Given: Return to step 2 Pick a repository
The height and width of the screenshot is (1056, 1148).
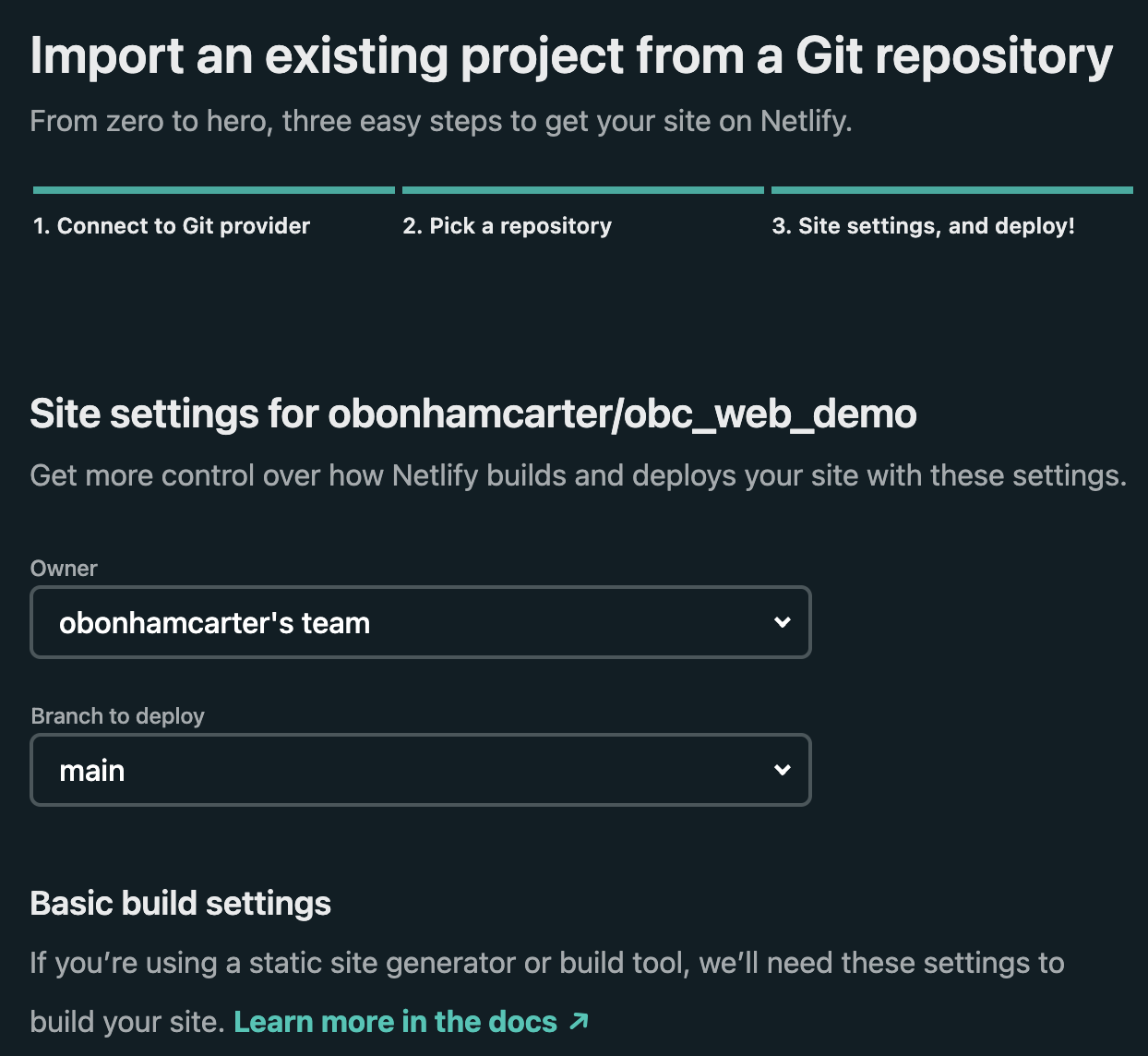Looking at the screenshot, I should pos(507,226).
